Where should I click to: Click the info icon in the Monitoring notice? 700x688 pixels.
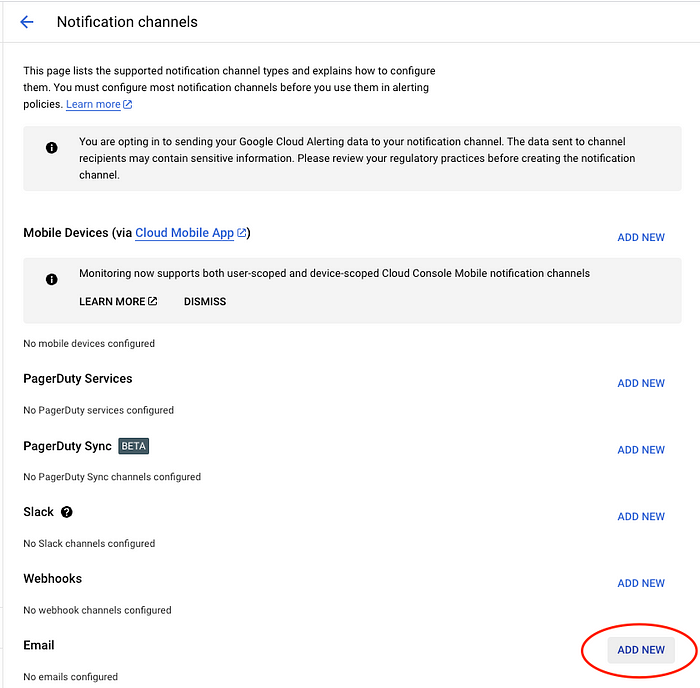click(52, 279)
